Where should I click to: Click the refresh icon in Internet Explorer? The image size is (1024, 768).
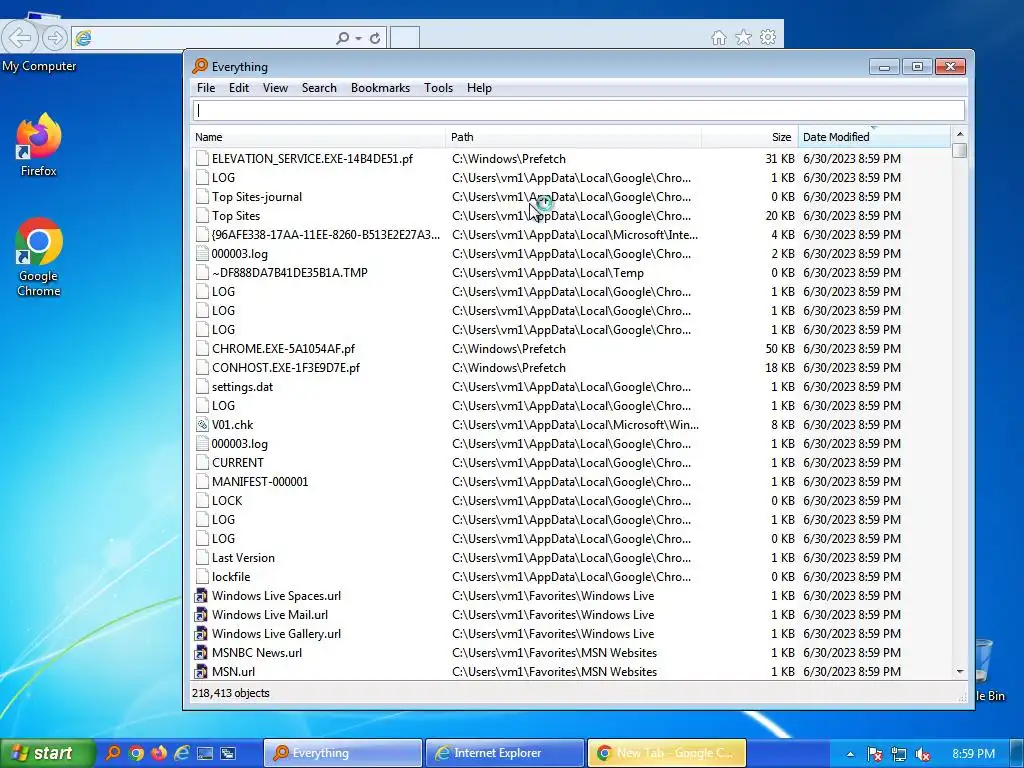pyautogui.click(x=375, y=39)
